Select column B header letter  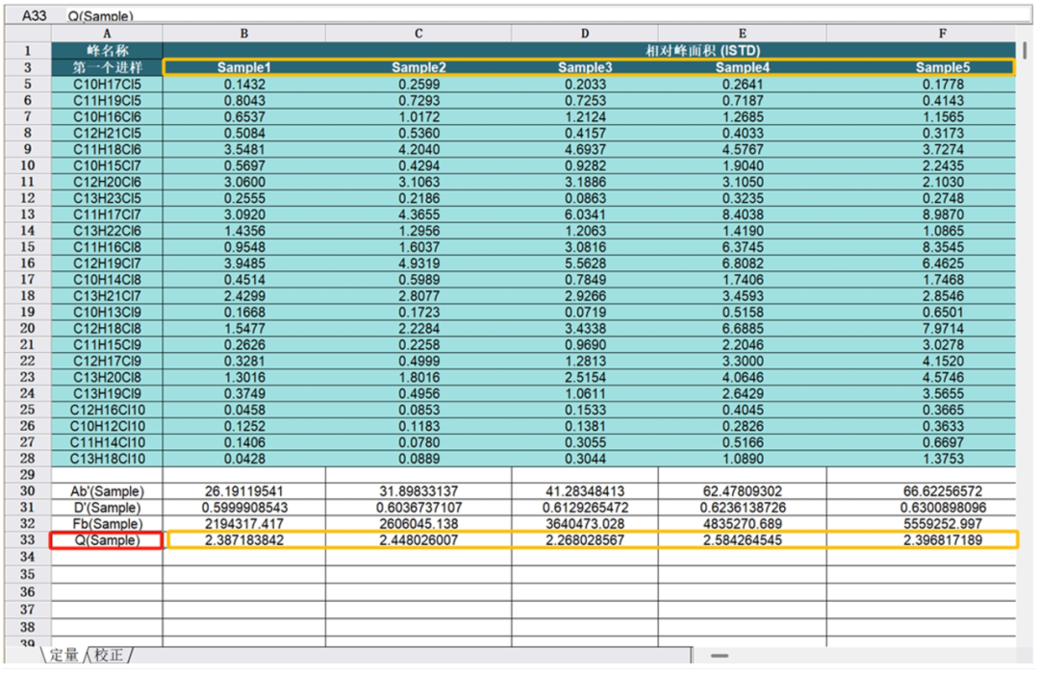[244, 33]
